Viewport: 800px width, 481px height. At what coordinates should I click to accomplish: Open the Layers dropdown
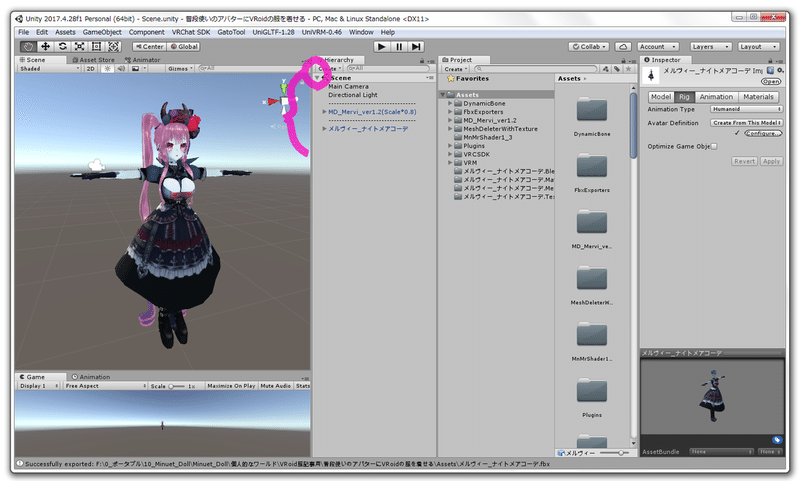pyautogui.click(x=711, y=46)
